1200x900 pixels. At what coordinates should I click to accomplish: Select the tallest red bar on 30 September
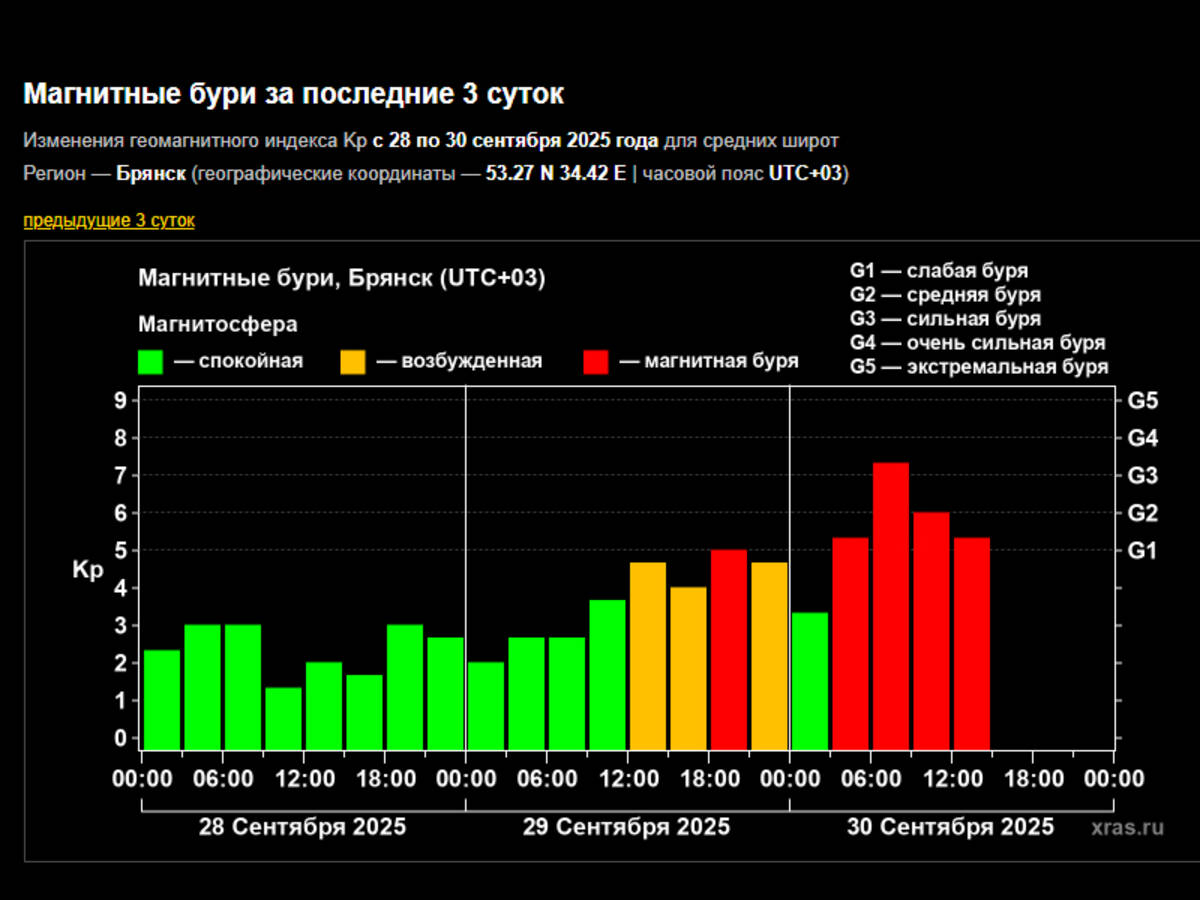(x=890, y=605)
